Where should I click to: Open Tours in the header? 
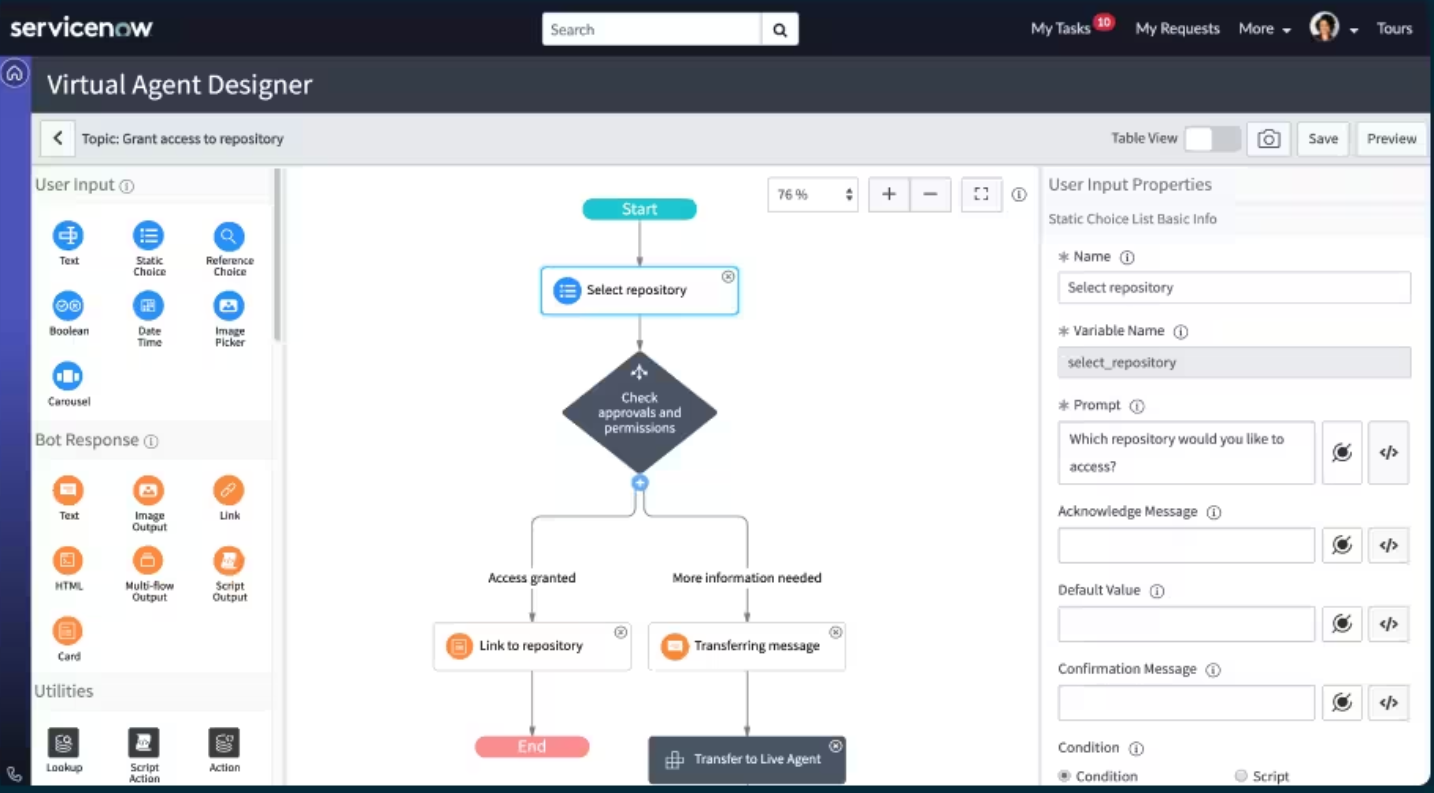1394,29
